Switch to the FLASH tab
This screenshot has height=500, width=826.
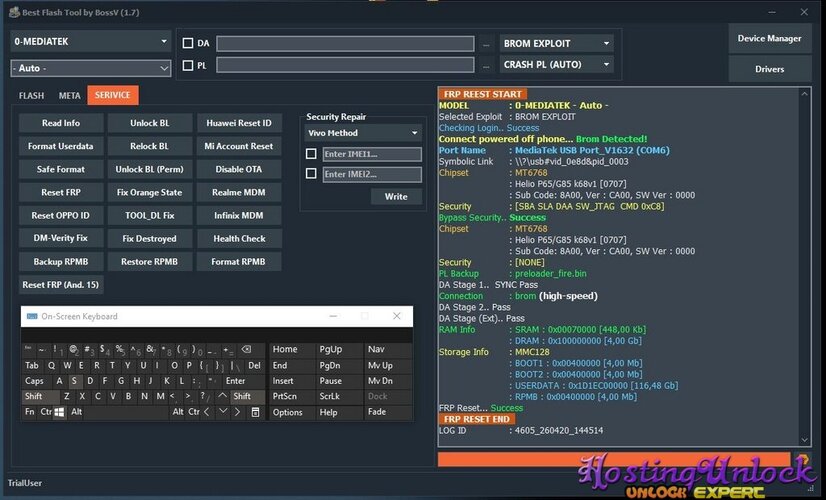pos(31,95)
